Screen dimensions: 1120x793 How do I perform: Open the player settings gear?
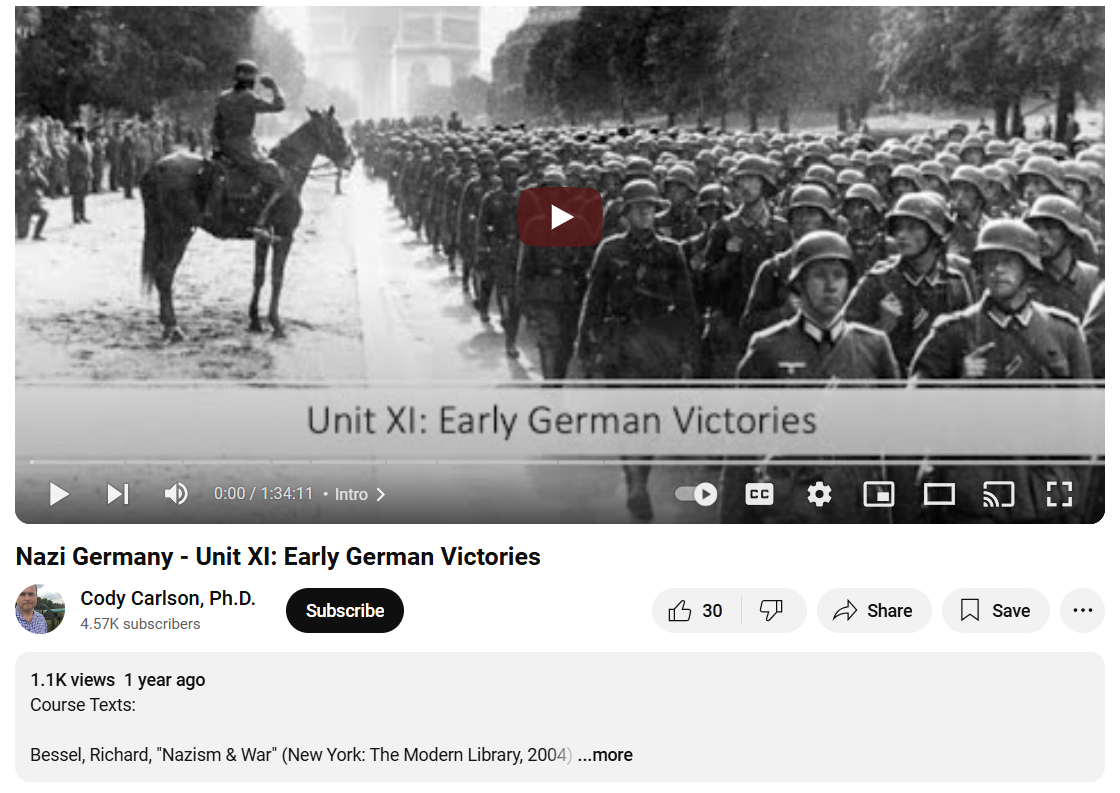click(819, 494)
